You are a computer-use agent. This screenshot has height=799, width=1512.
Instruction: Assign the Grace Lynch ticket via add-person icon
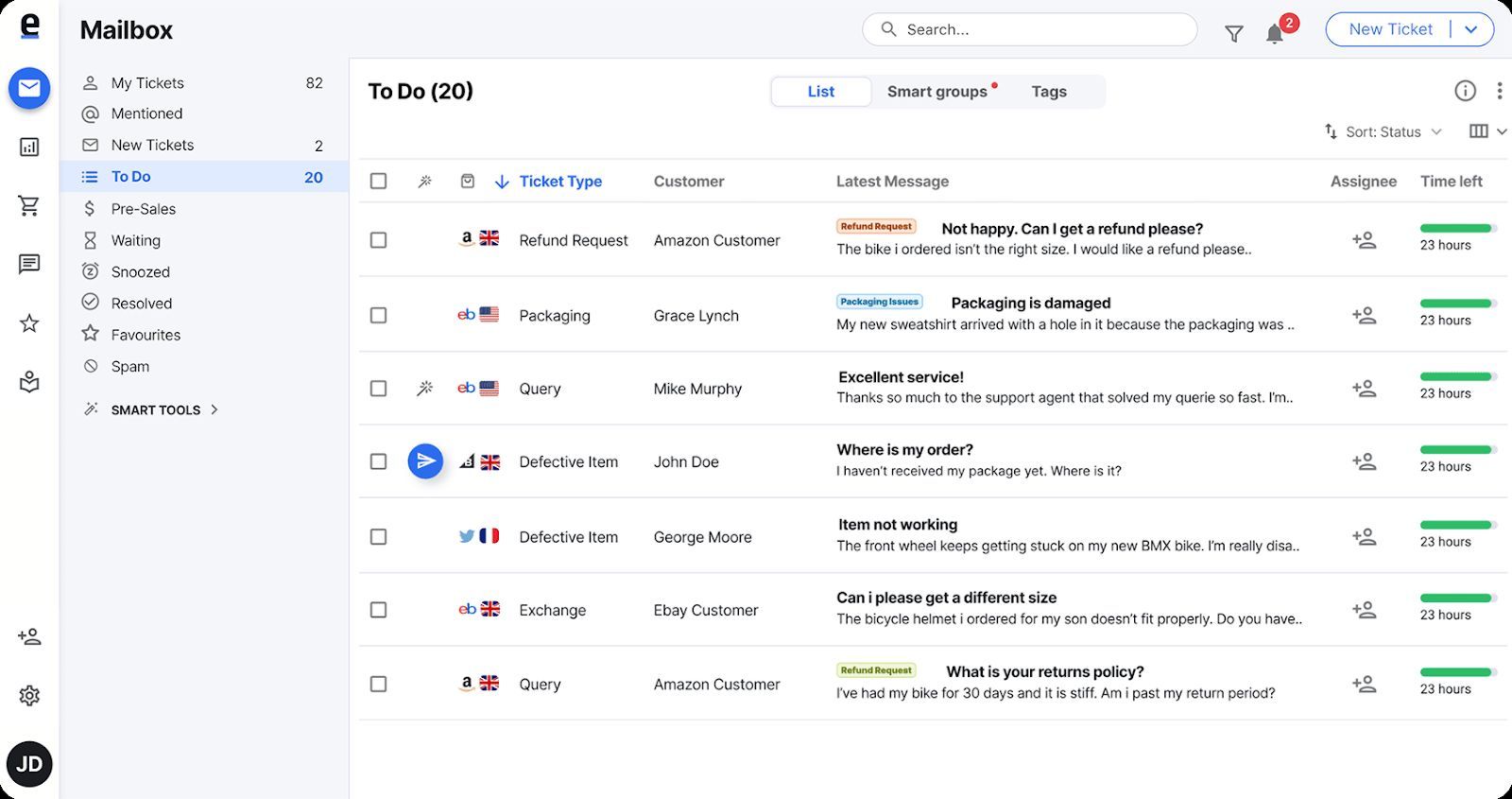(x=1364, y=315)
